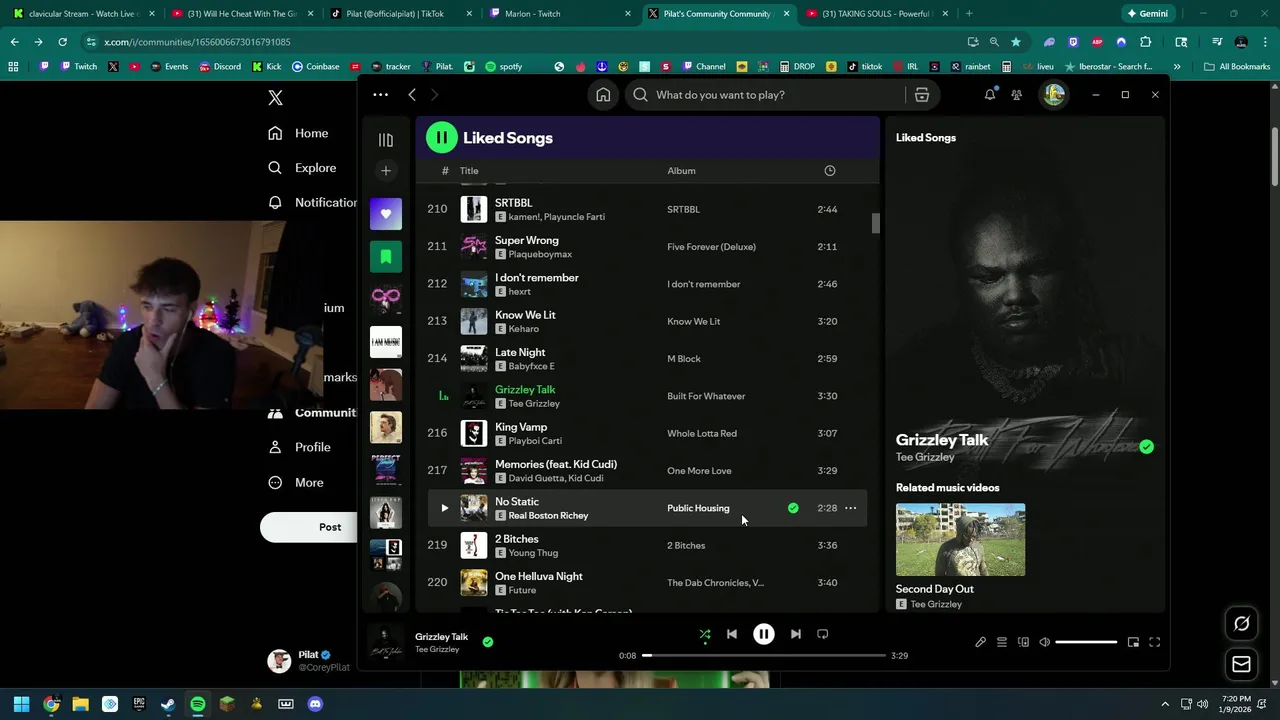The image size is (1280, 720).
Task: Switch to the Marlon Twitch tab
Action: [x=558, y=14]
